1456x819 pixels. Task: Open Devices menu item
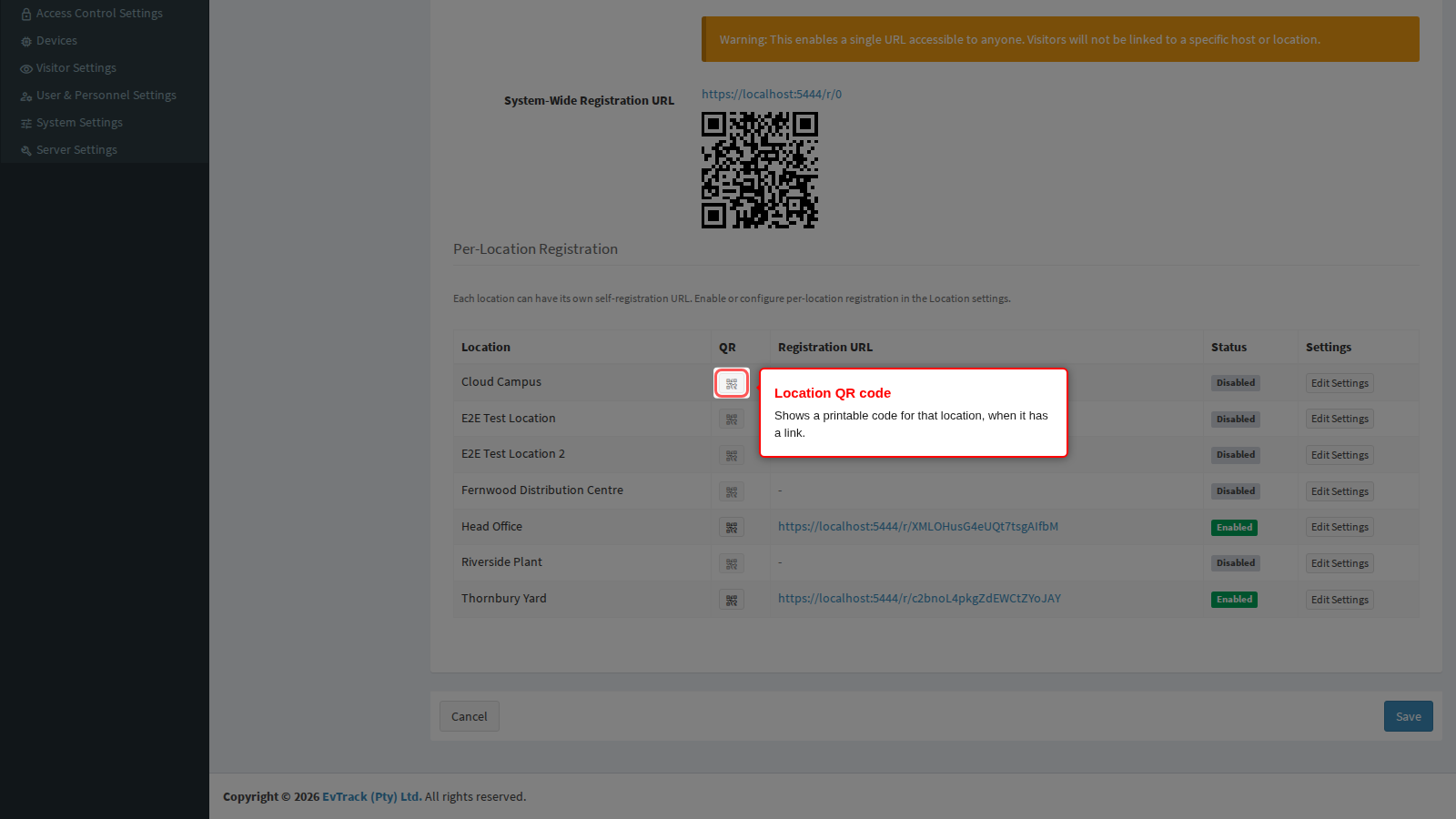point(56,41)
